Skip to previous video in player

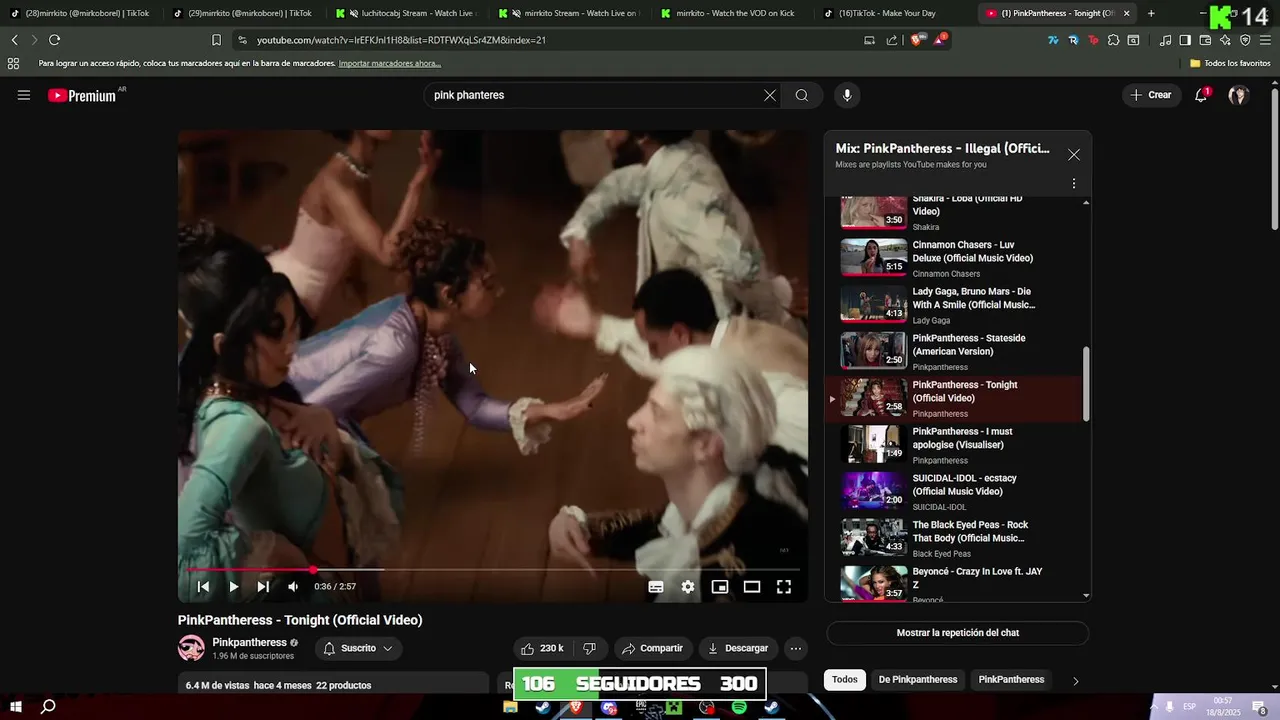tap(203, 587)
